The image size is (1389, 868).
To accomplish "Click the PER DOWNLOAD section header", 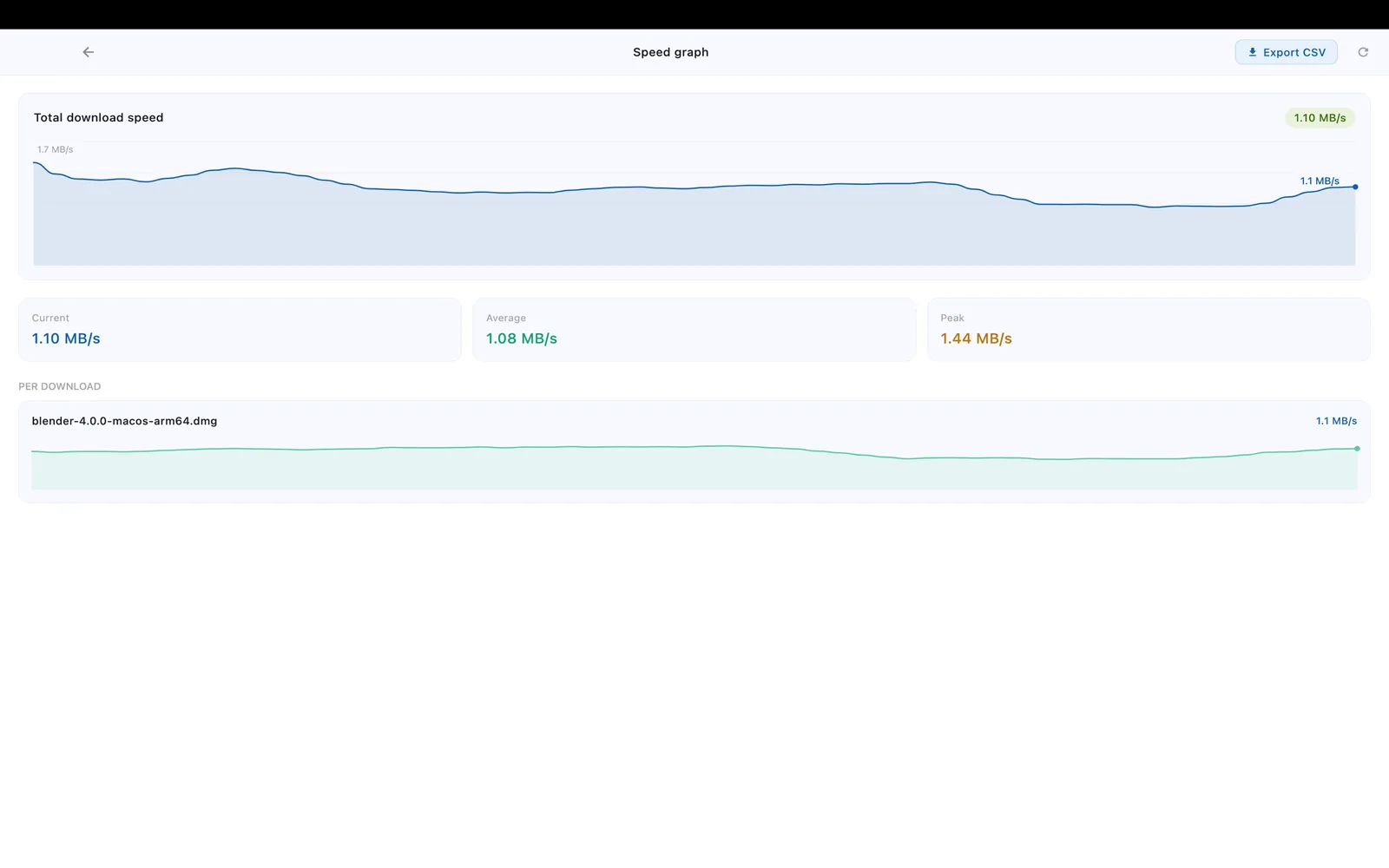I will (x=59, y=386).
